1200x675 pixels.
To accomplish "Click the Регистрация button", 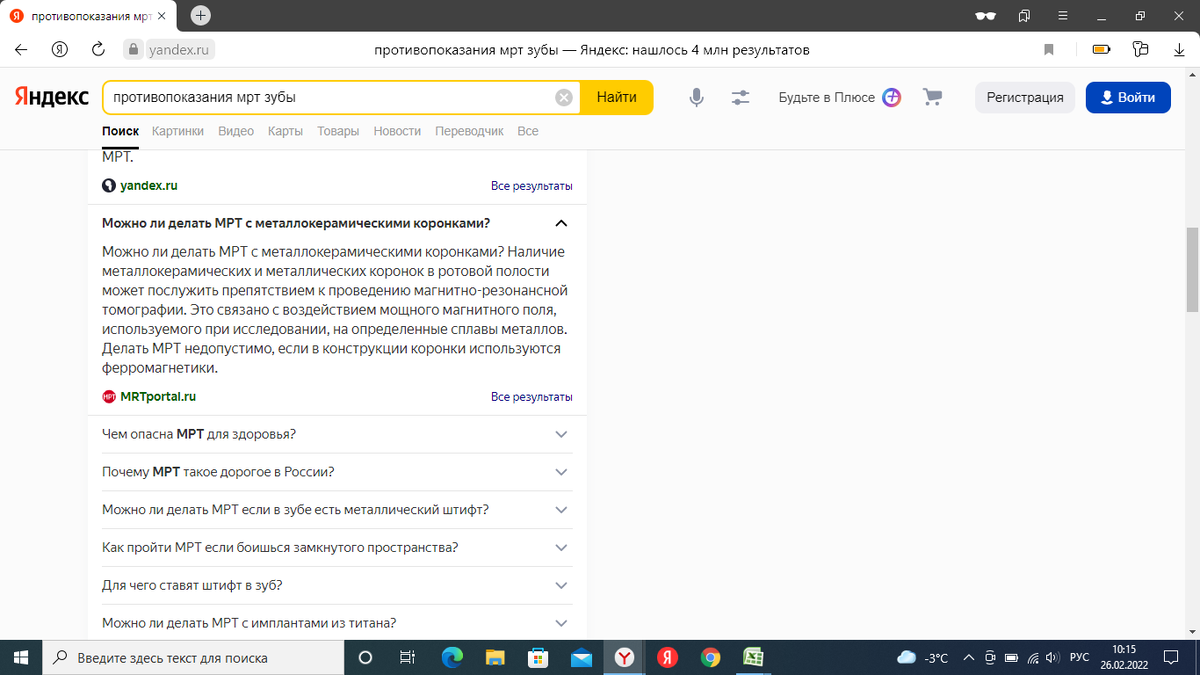I will [x=1025, y=97].
